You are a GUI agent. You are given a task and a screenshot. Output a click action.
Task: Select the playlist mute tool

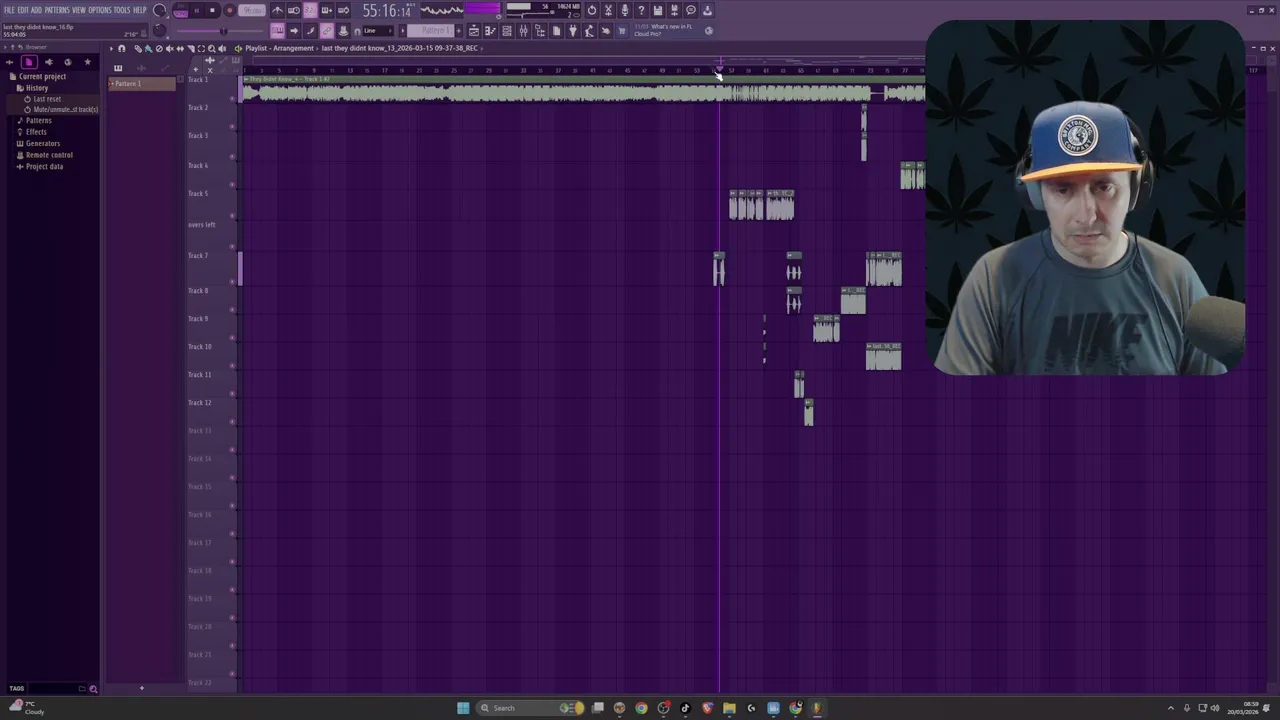[x=169, y=48]
